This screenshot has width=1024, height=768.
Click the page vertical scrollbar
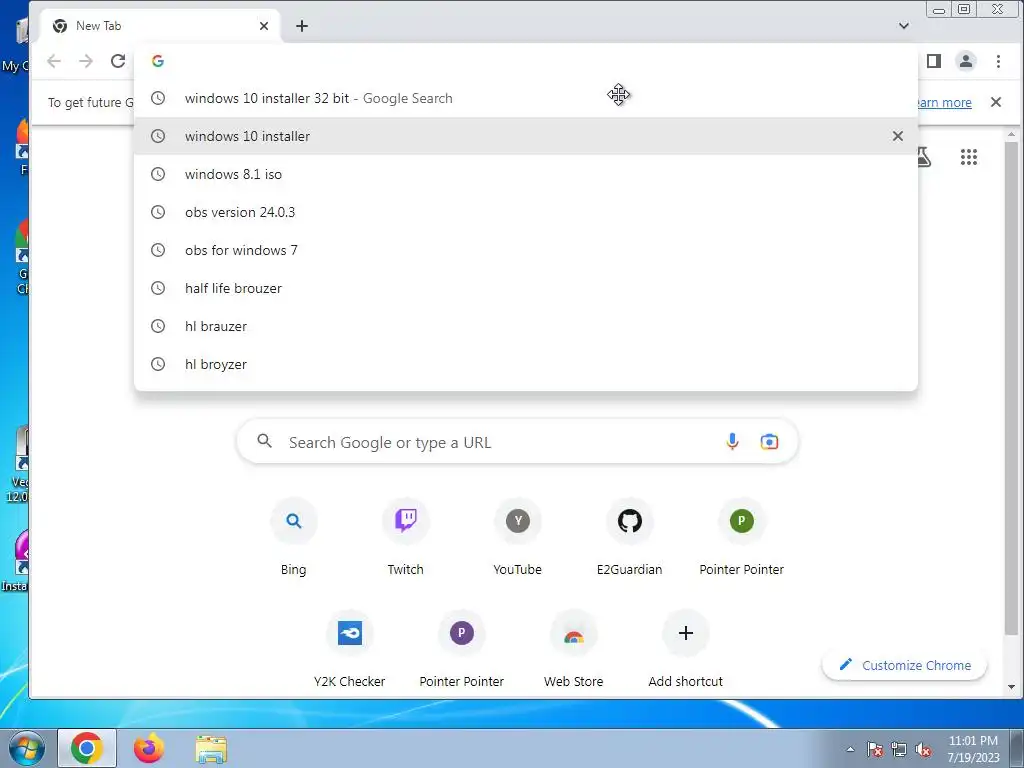click(x=1011, y=387)
